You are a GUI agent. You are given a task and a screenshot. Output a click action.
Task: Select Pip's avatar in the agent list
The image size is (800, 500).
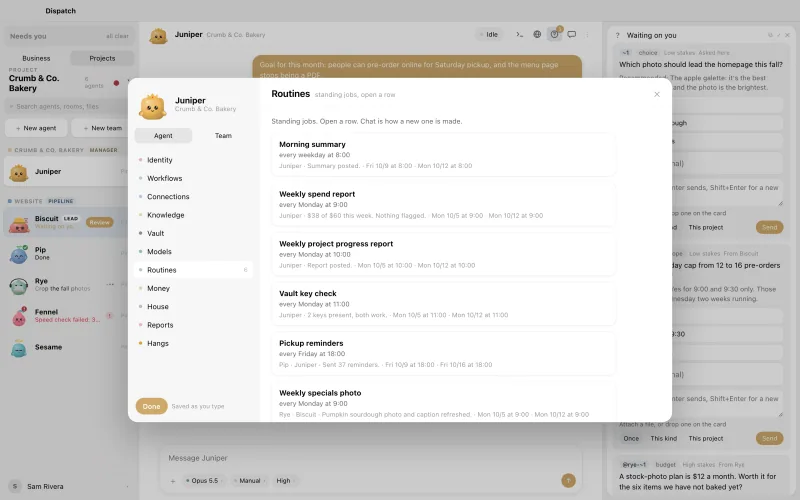(x=19, y=254)
